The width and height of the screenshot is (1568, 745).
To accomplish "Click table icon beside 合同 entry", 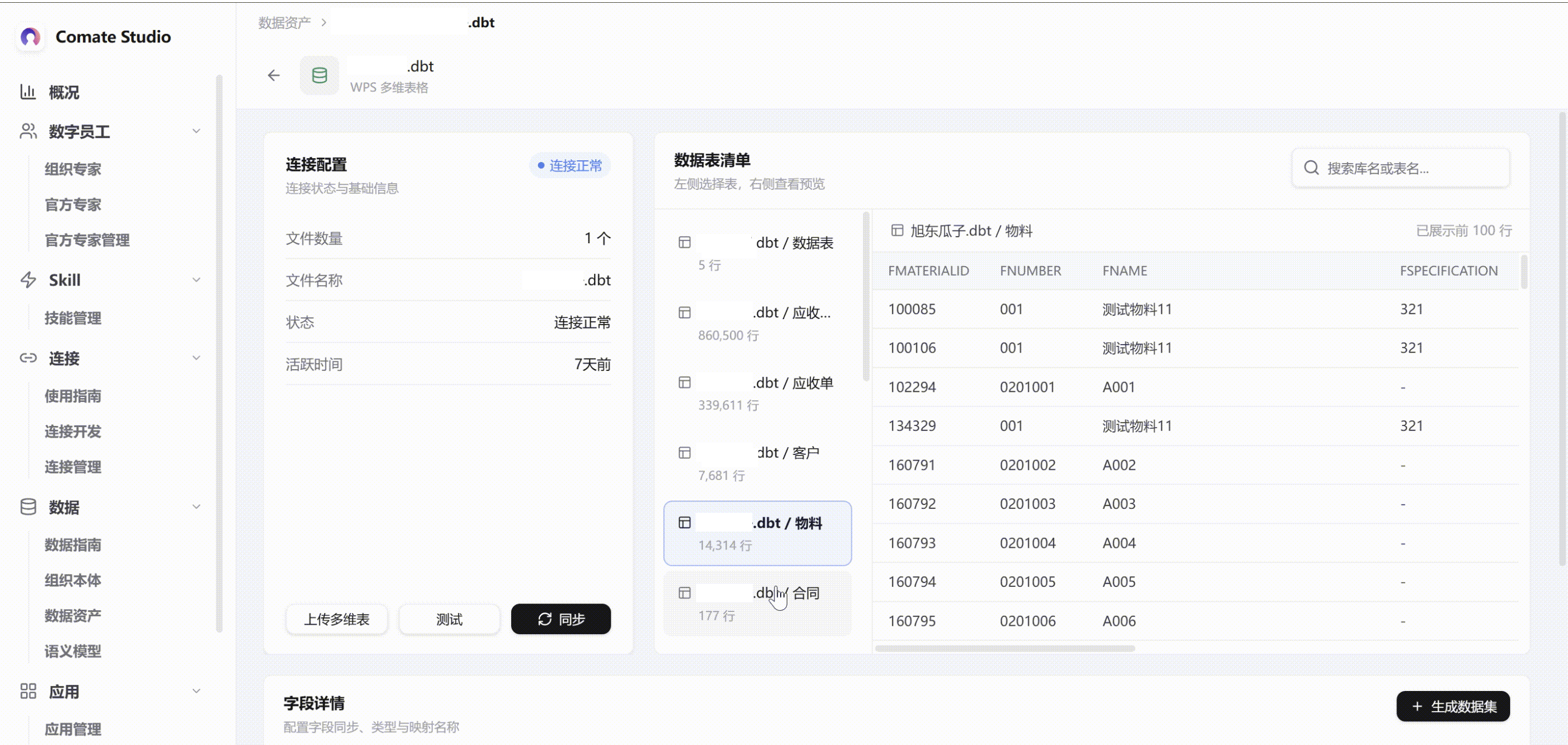I will coord(684,593).
